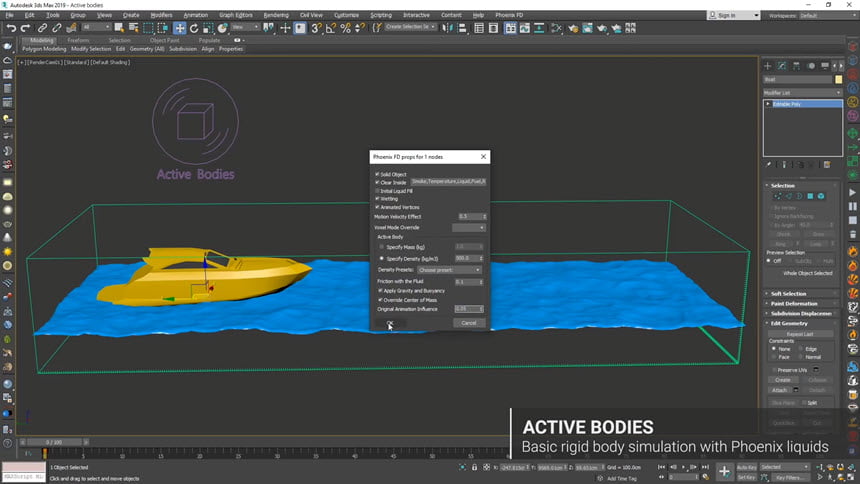Open the Curve Editor icon
Image resolution: width=860 pixels, height=484 pixels.
point(525,28)
